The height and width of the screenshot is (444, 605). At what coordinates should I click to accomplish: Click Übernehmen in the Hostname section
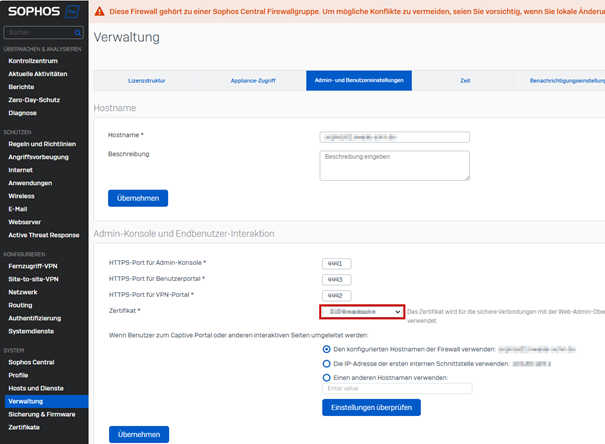pos(138,198)
